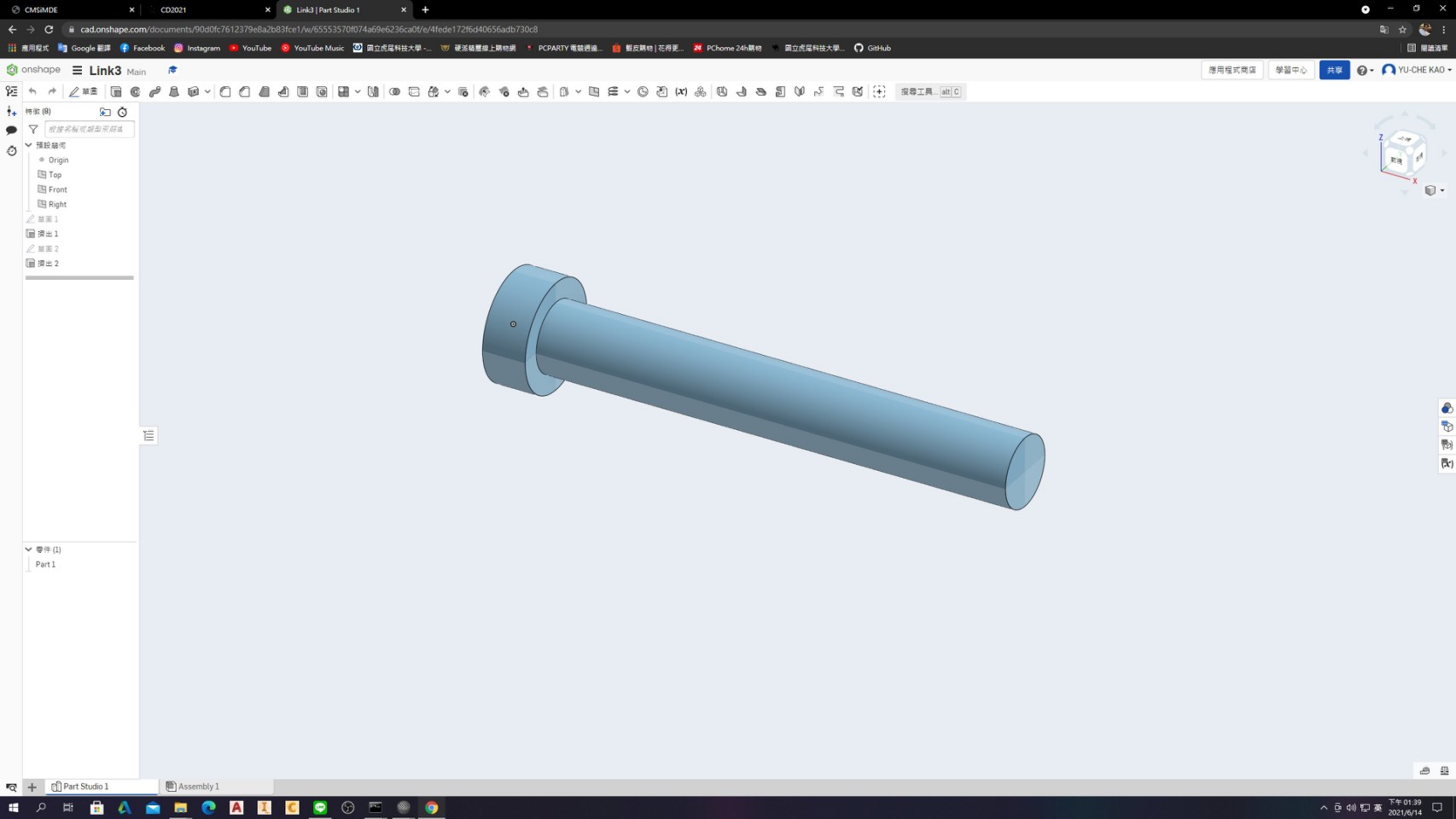
Task: Add new tab with plus button
Action: (x=32, y=787)
